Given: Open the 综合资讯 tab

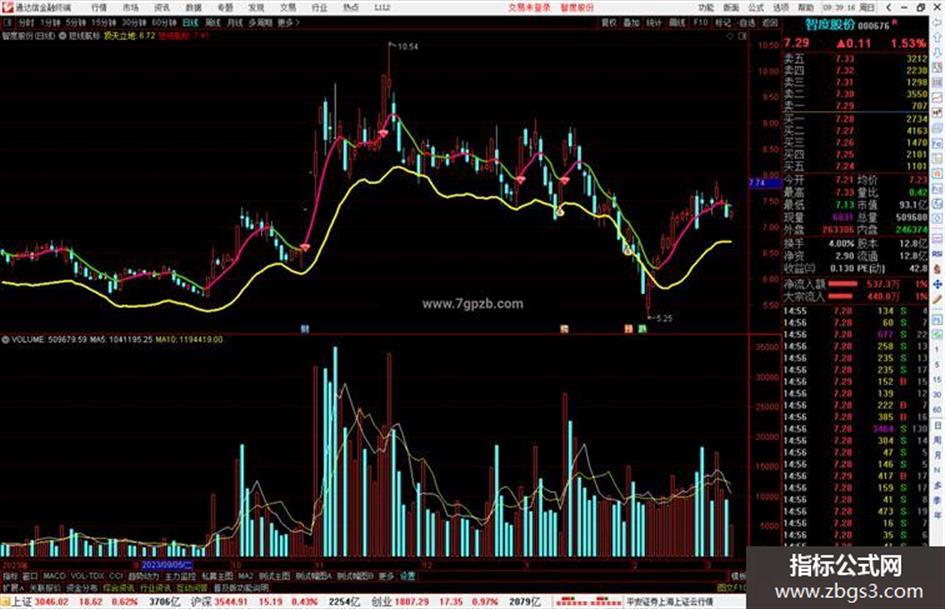Looking at the screenshot, I should tap(119, 587).
